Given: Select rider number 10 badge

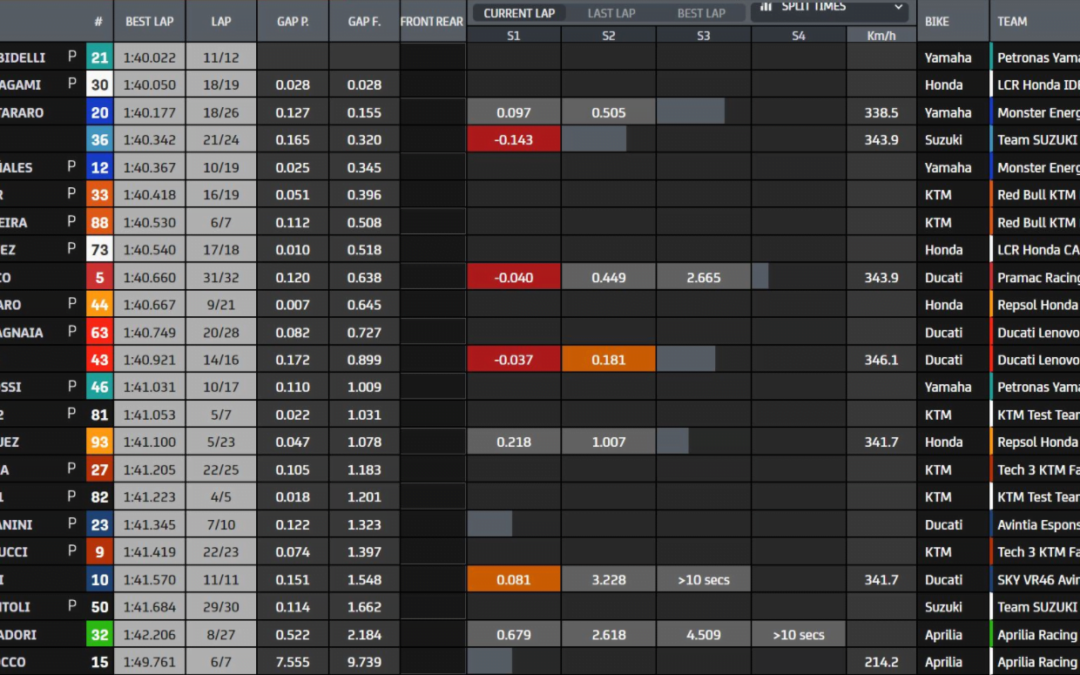Looking at the screenshot, I should pyautogui.click(x=99, y=579).
